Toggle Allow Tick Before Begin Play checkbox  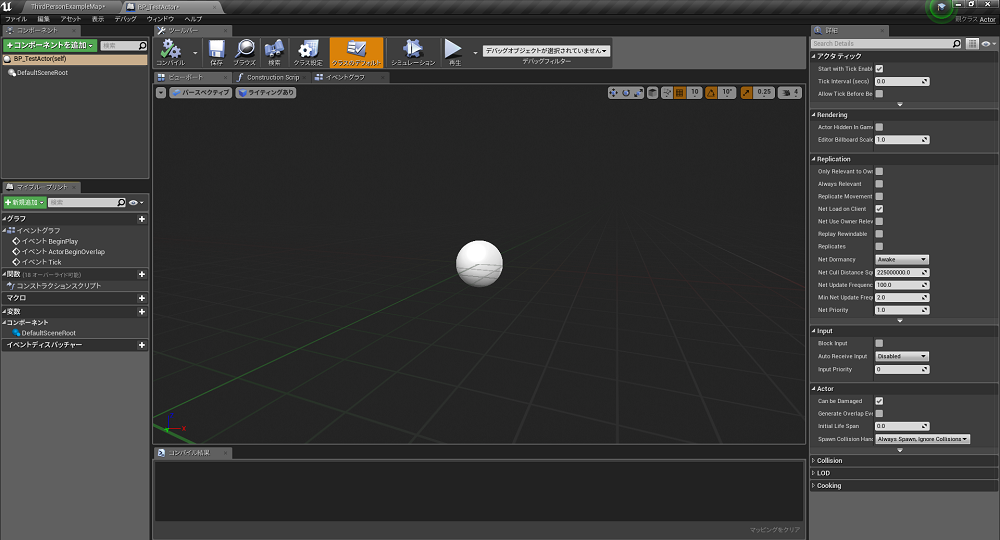[879, 94]
